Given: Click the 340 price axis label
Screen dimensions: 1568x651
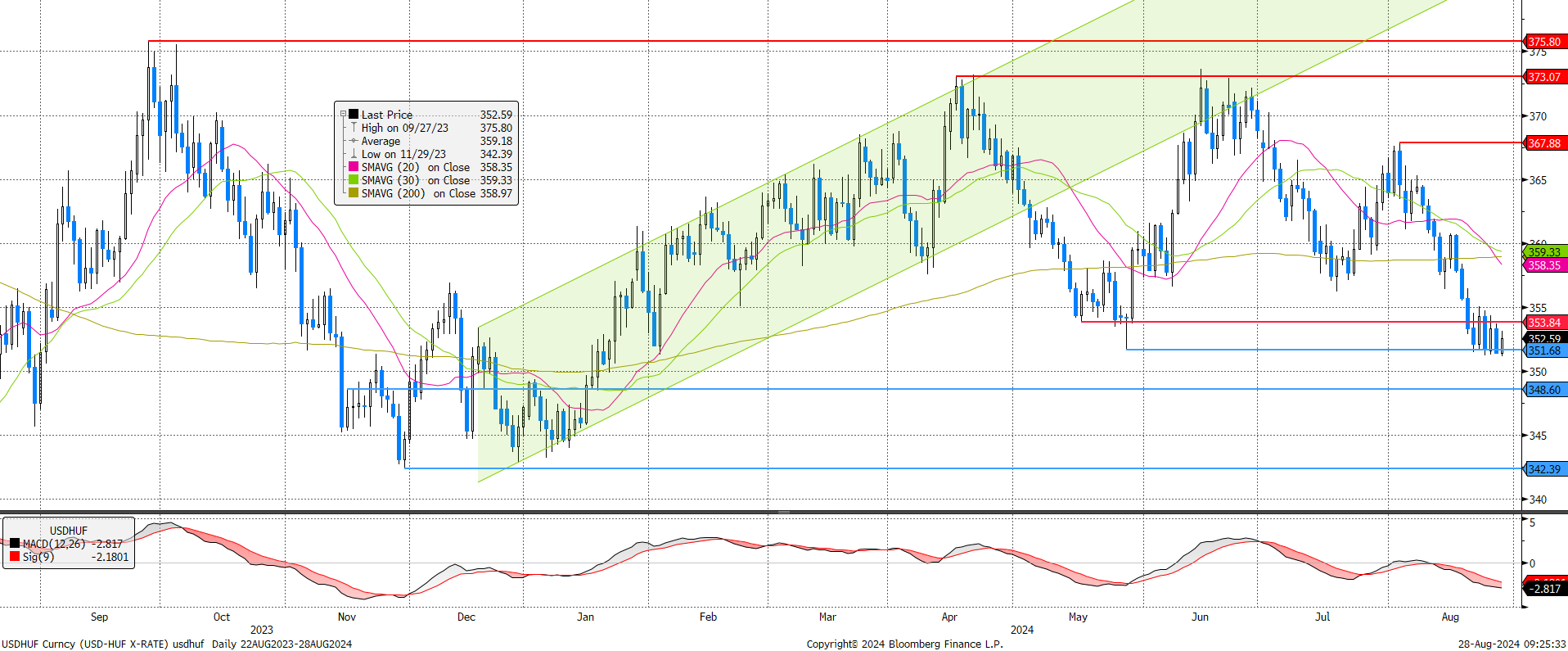Looking at the screenshot, I should pyautogui.click(x=1539, y=500).
